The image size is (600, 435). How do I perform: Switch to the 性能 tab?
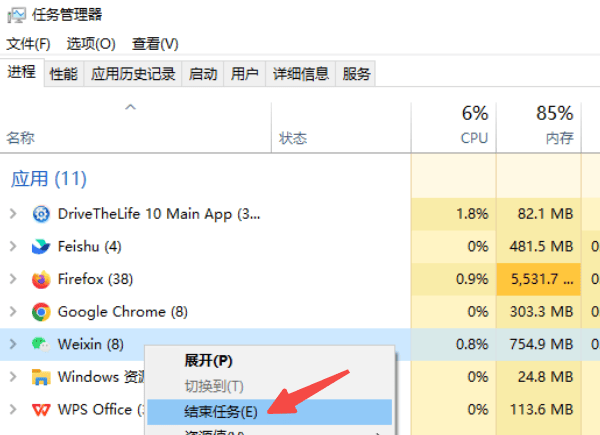tap(64, 73)
